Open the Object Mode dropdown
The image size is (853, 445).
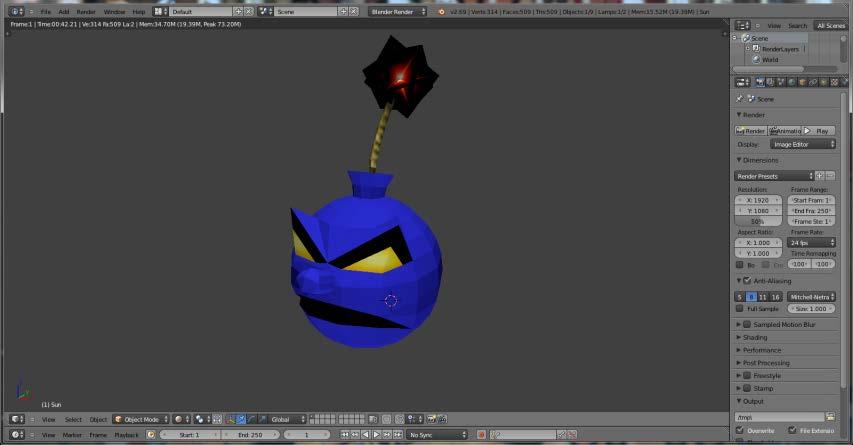[x=141, y=419]
